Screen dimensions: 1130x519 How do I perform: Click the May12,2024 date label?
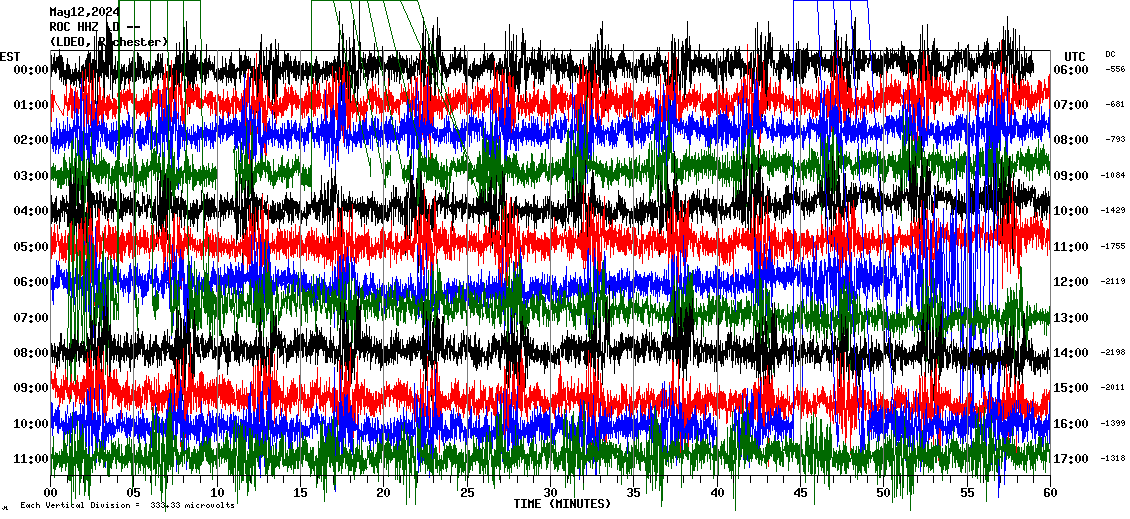pos(84,13)
